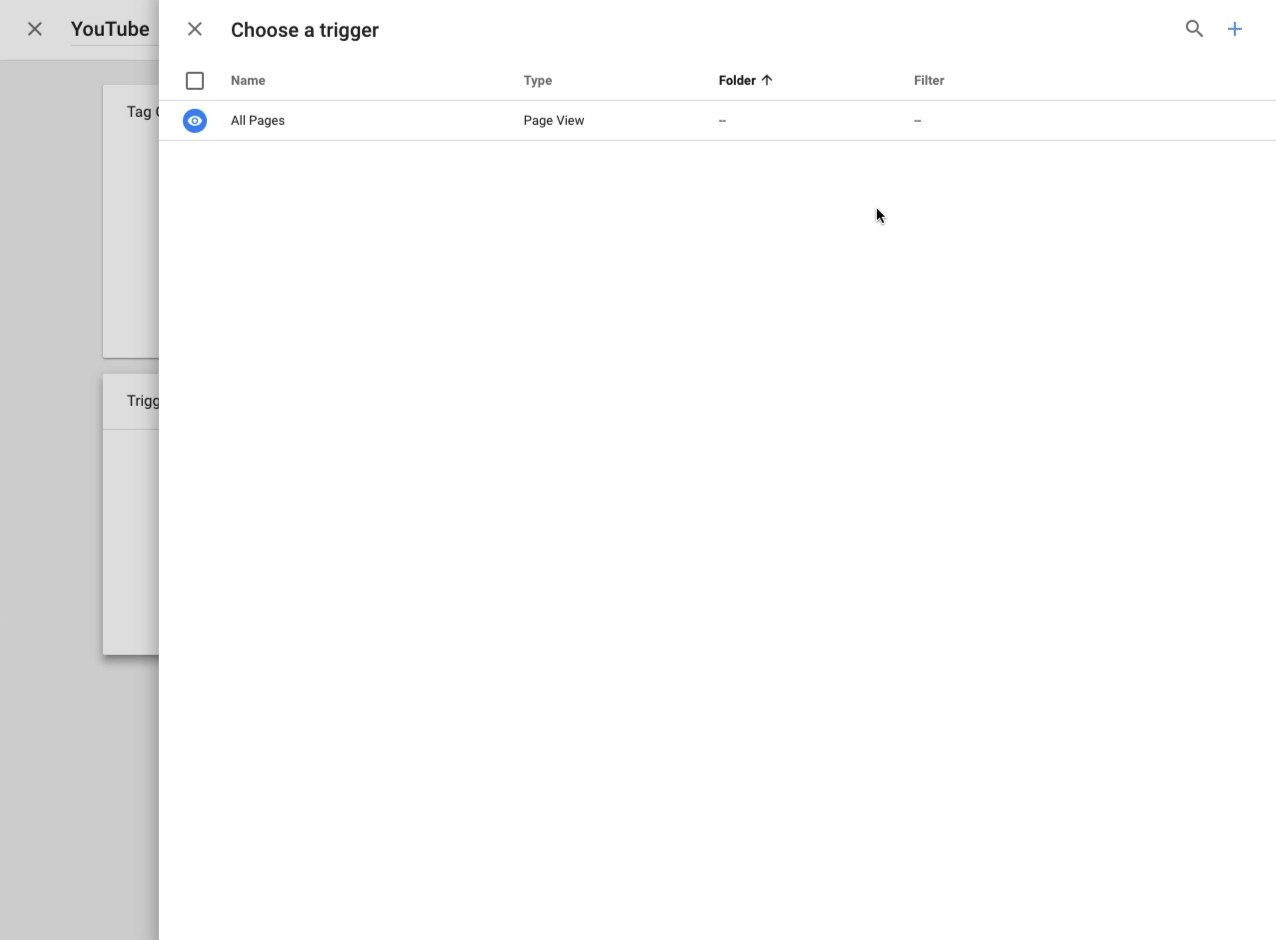Sort triggers by the Type column
1276x940 pixels.
[538, 80]
